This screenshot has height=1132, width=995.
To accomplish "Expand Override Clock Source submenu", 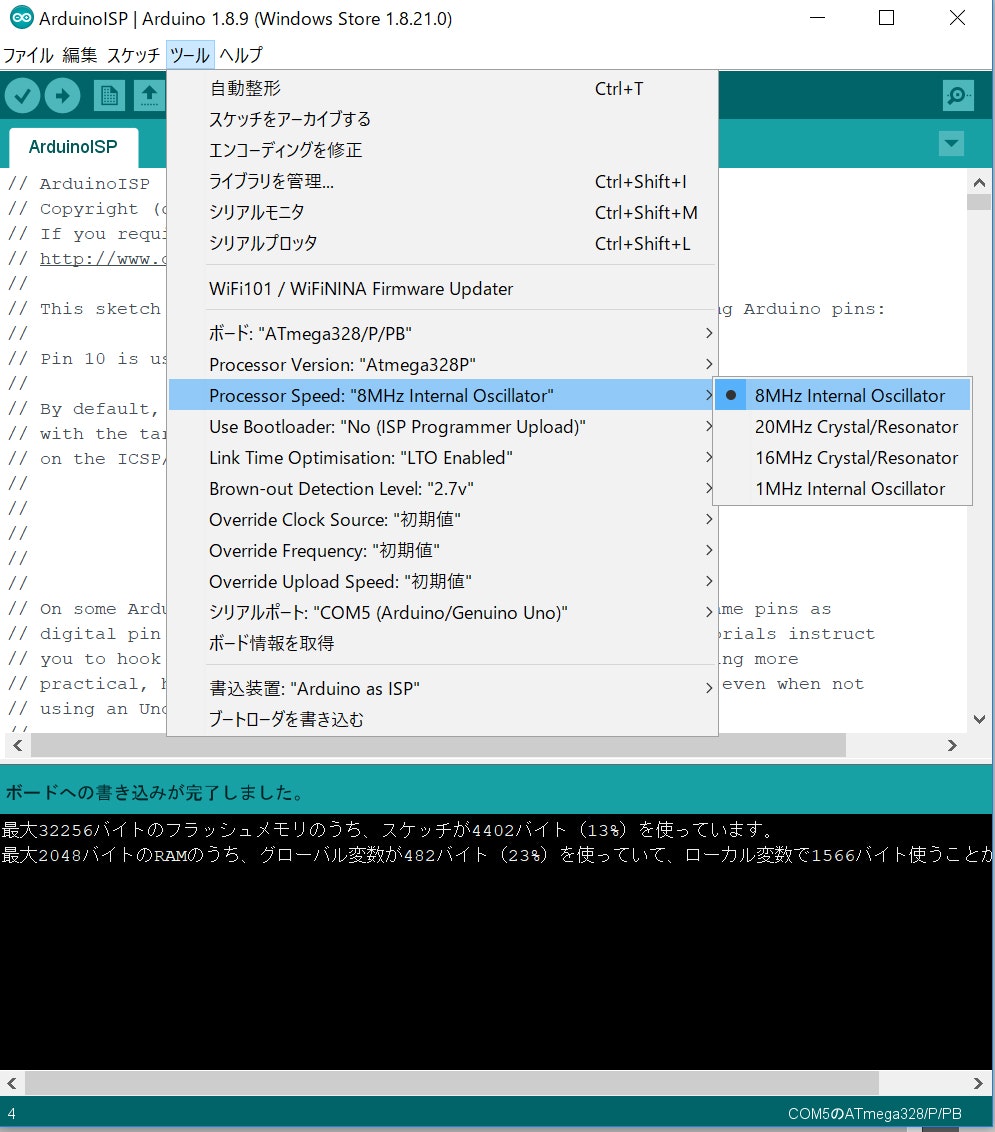I will pos(442,520).
